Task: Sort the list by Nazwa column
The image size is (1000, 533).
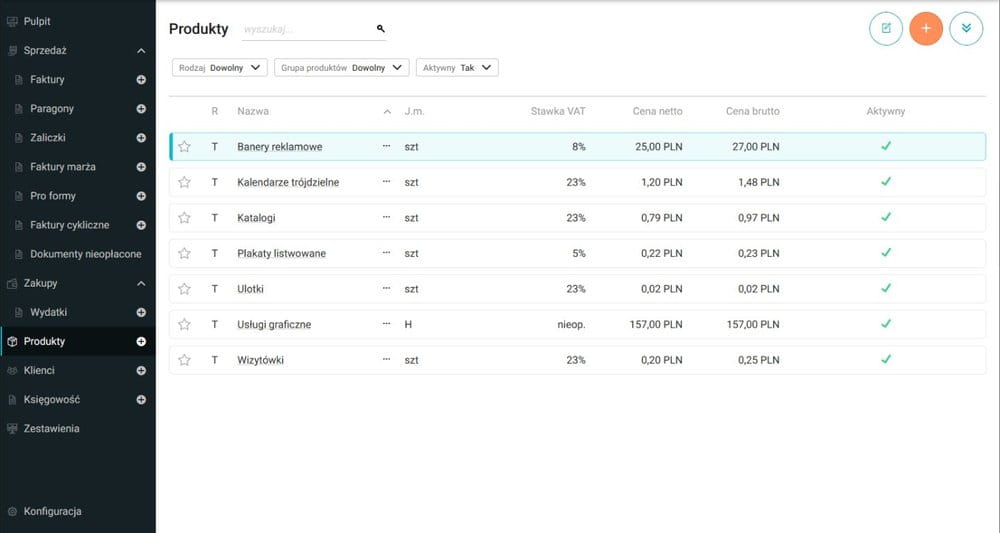Action: point(253,111)
